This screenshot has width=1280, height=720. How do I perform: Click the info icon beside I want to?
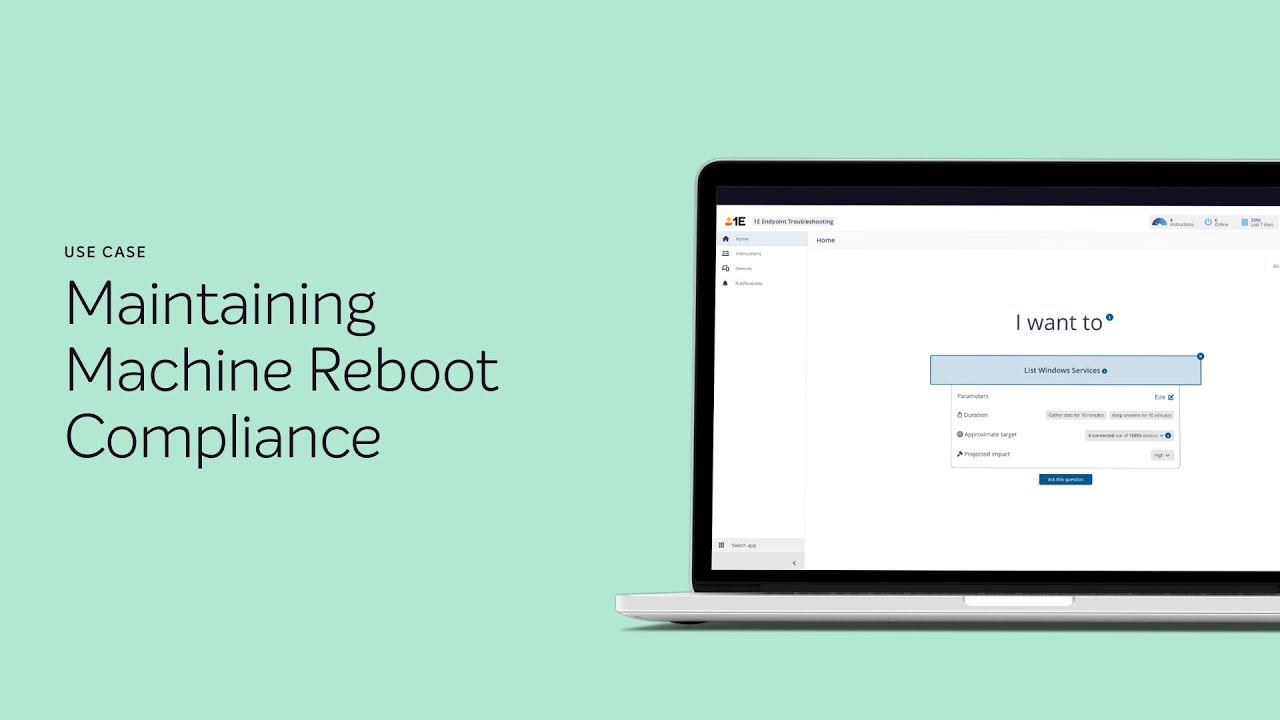tap(1109, 318)
